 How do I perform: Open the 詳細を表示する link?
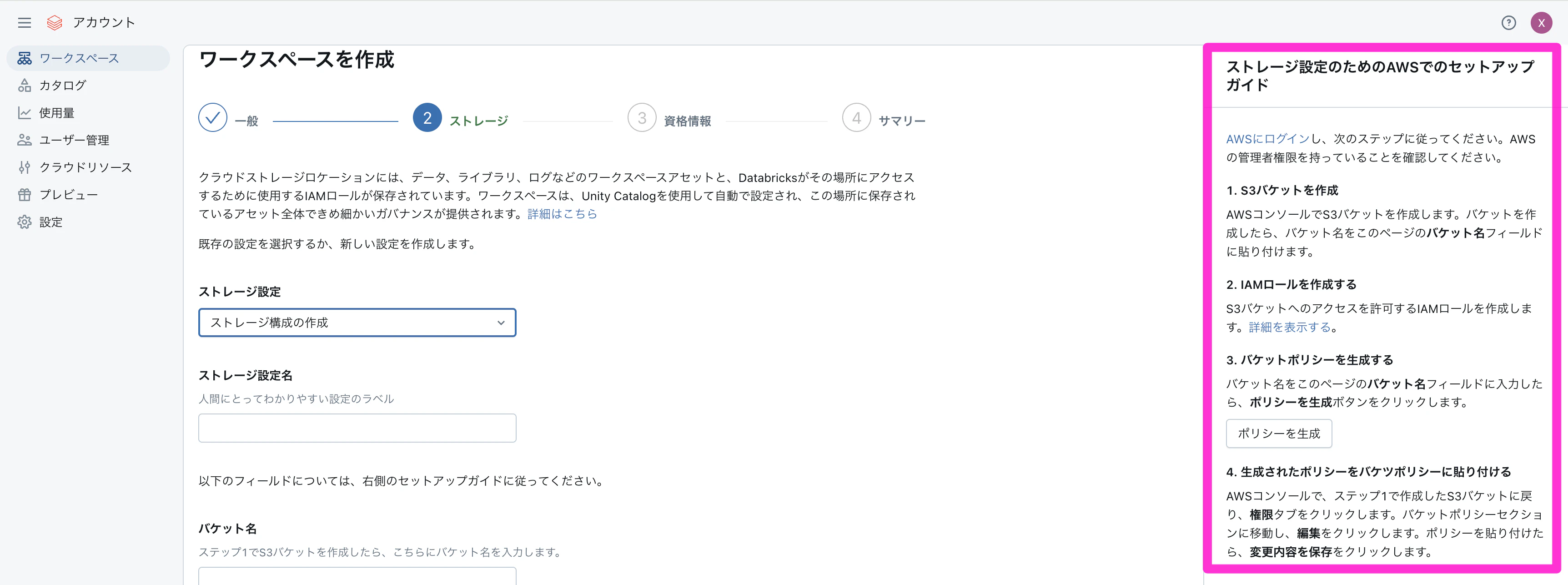(1290, 327)
